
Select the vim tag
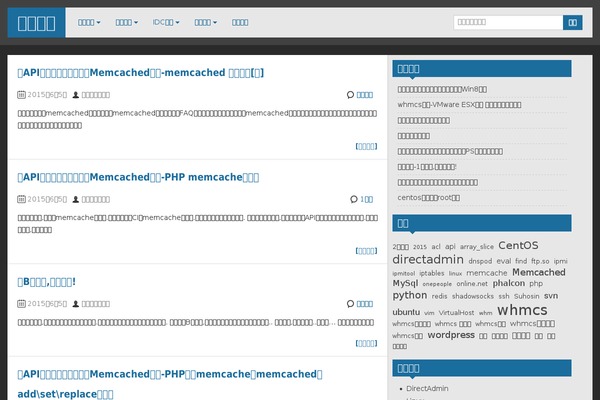point(429,313)
